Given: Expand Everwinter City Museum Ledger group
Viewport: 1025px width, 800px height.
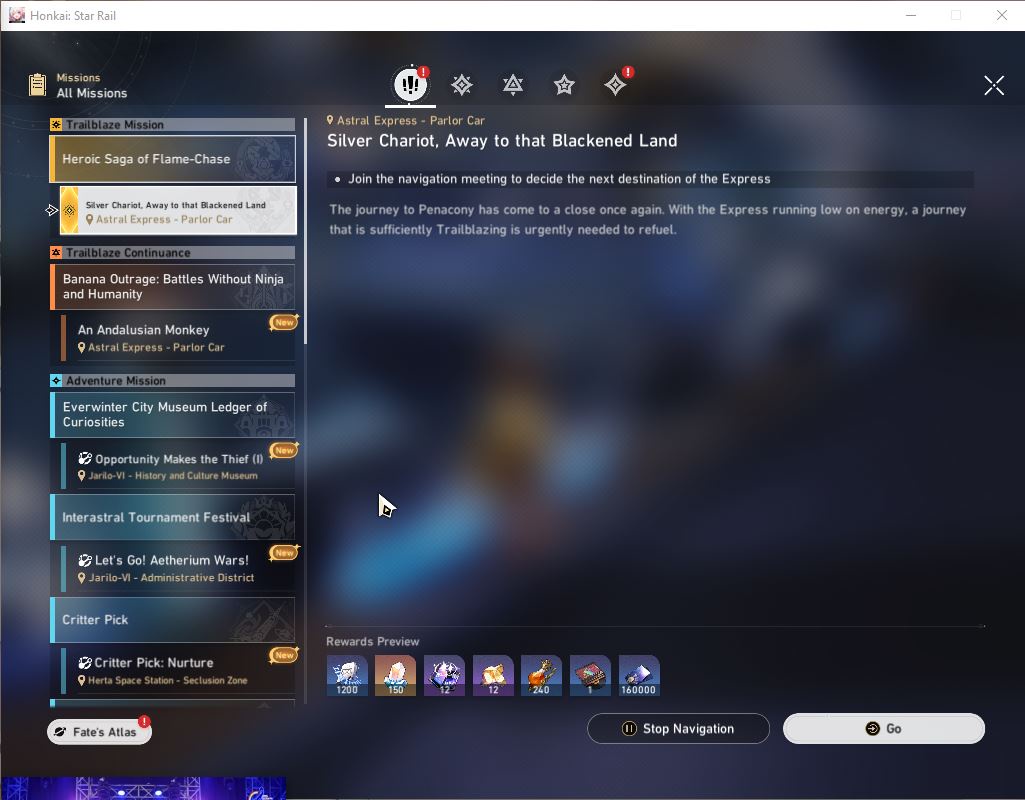Looking at the screenshot, I should (173, 414).
